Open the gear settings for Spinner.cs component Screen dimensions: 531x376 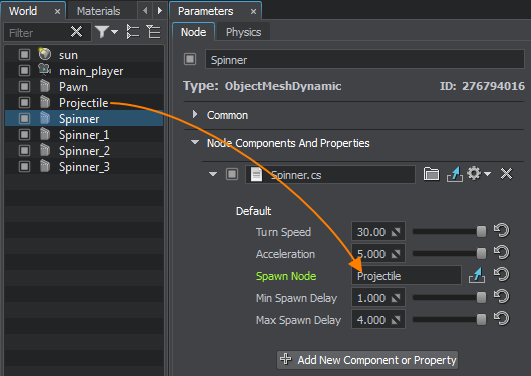point(479,174)
